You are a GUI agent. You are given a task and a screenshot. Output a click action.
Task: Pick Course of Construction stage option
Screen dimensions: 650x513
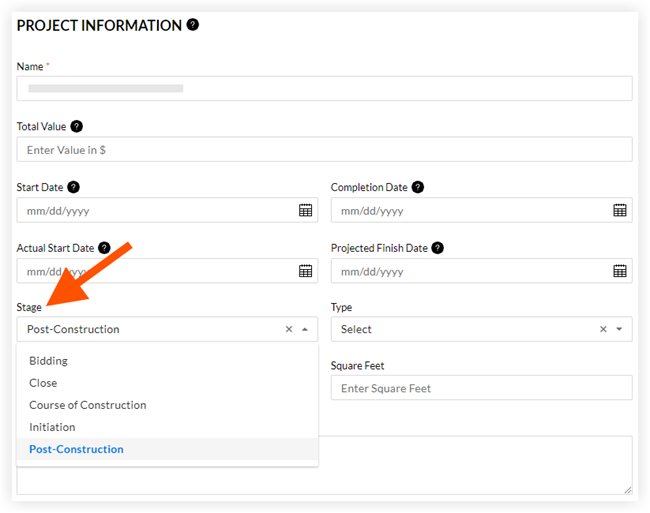pyautogui.click(x=87, y=405)
